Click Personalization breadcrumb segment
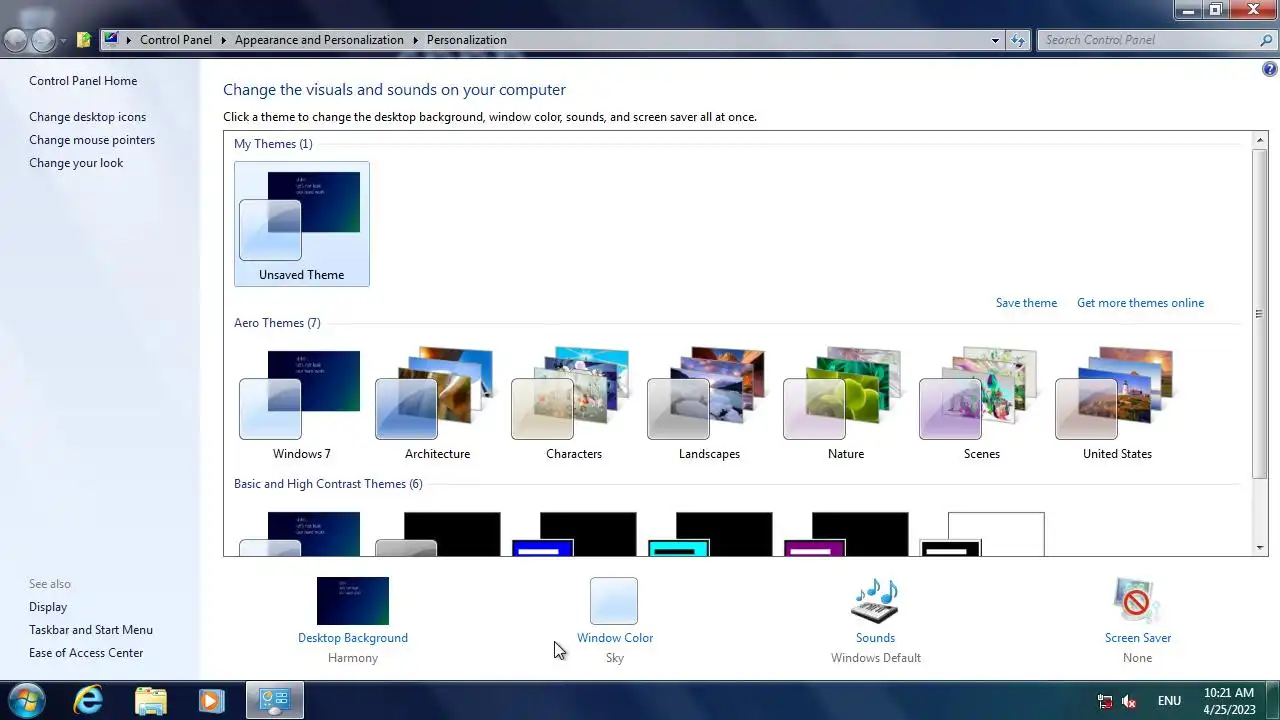Viewport: 1280px width, 720px height. (467, 40)
